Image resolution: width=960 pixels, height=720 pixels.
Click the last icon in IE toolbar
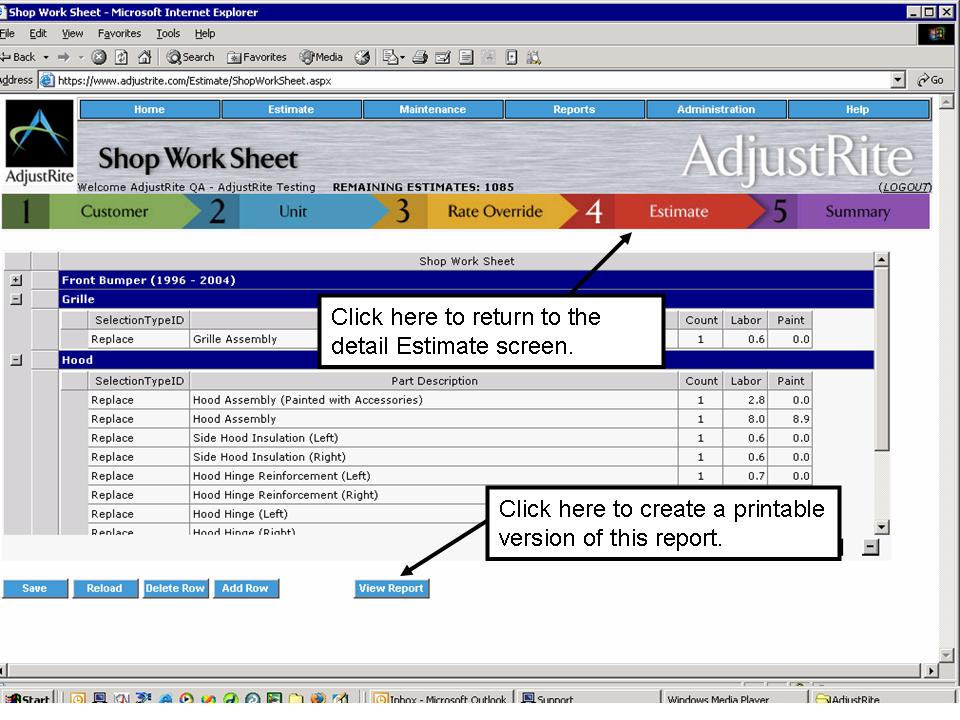534,57
